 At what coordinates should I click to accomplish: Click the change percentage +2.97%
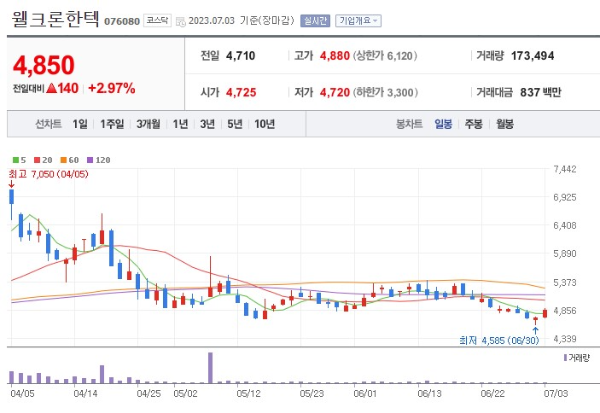pos(111,88)
